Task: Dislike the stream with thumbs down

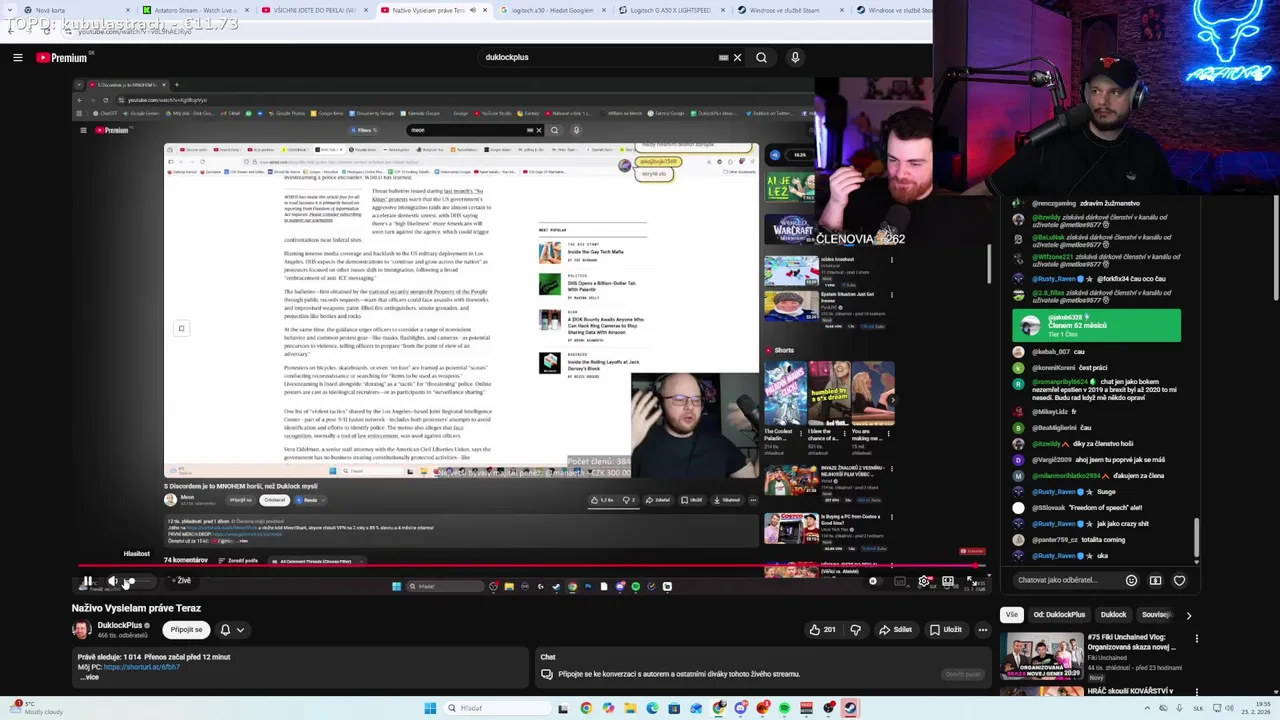Action: tap(855, 630)
